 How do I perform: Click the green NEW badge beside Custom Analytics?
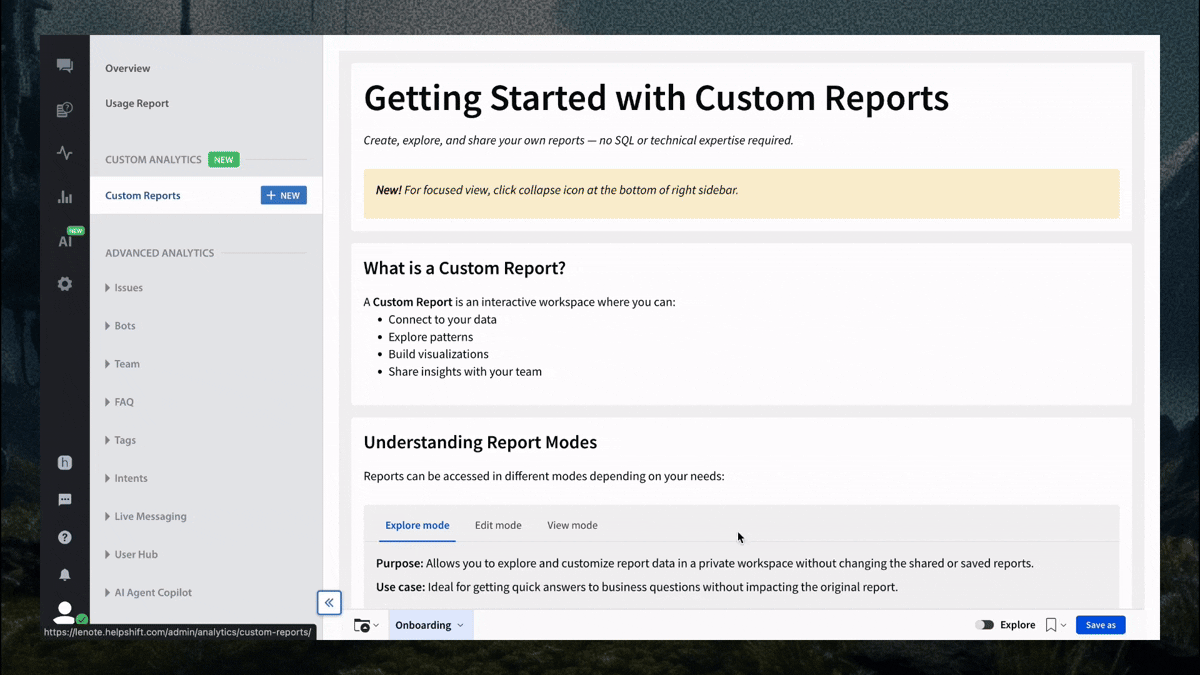(224, 160)
